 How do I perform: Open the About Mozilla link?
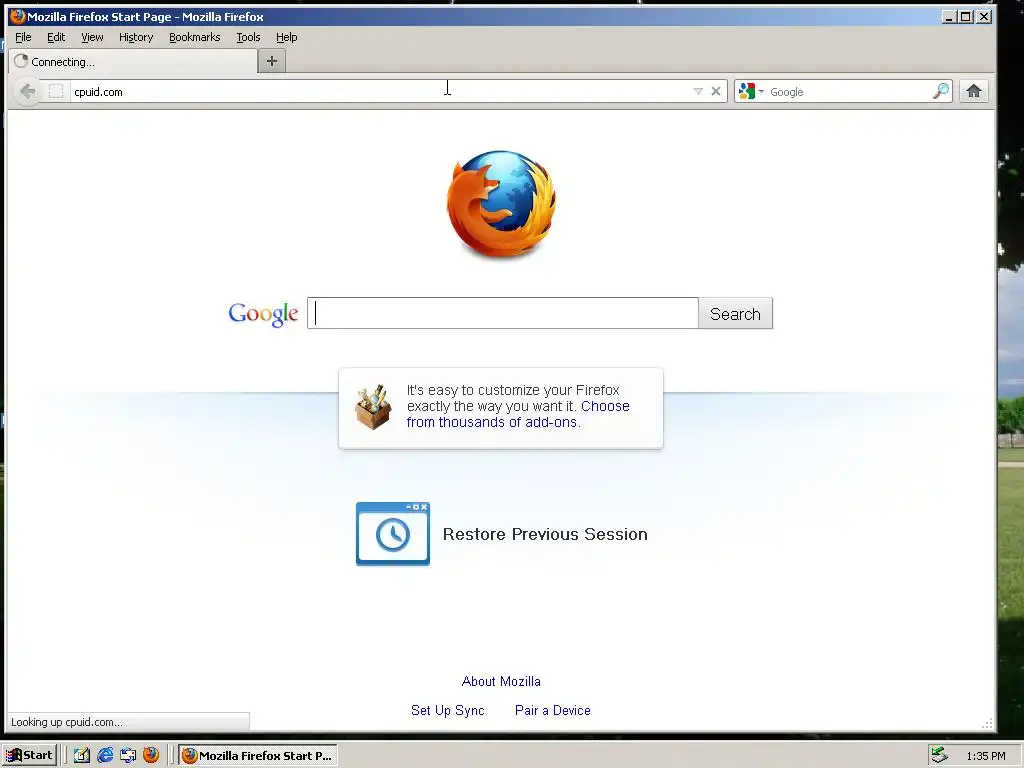(x=501, y=681)
